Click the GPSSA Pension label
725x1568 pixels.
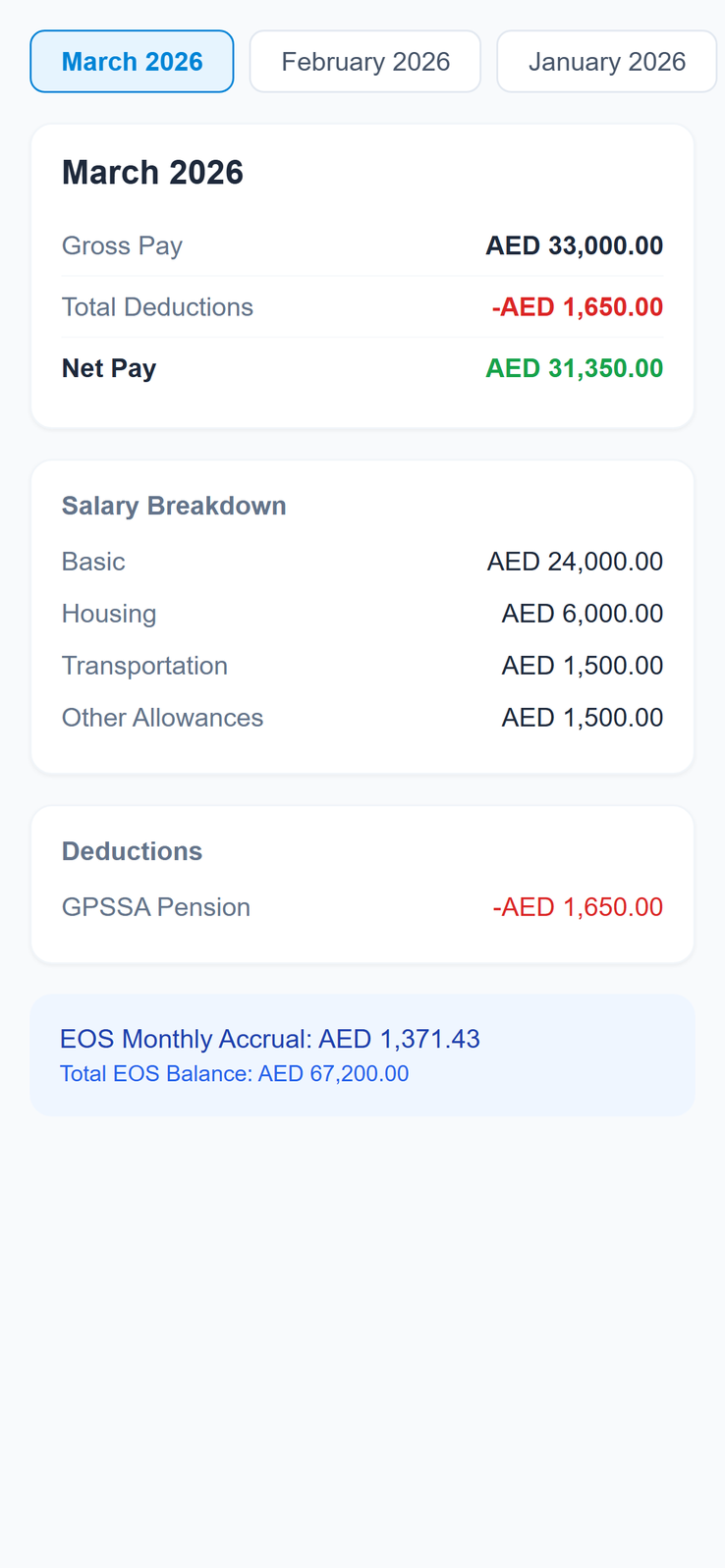[156, 907]
